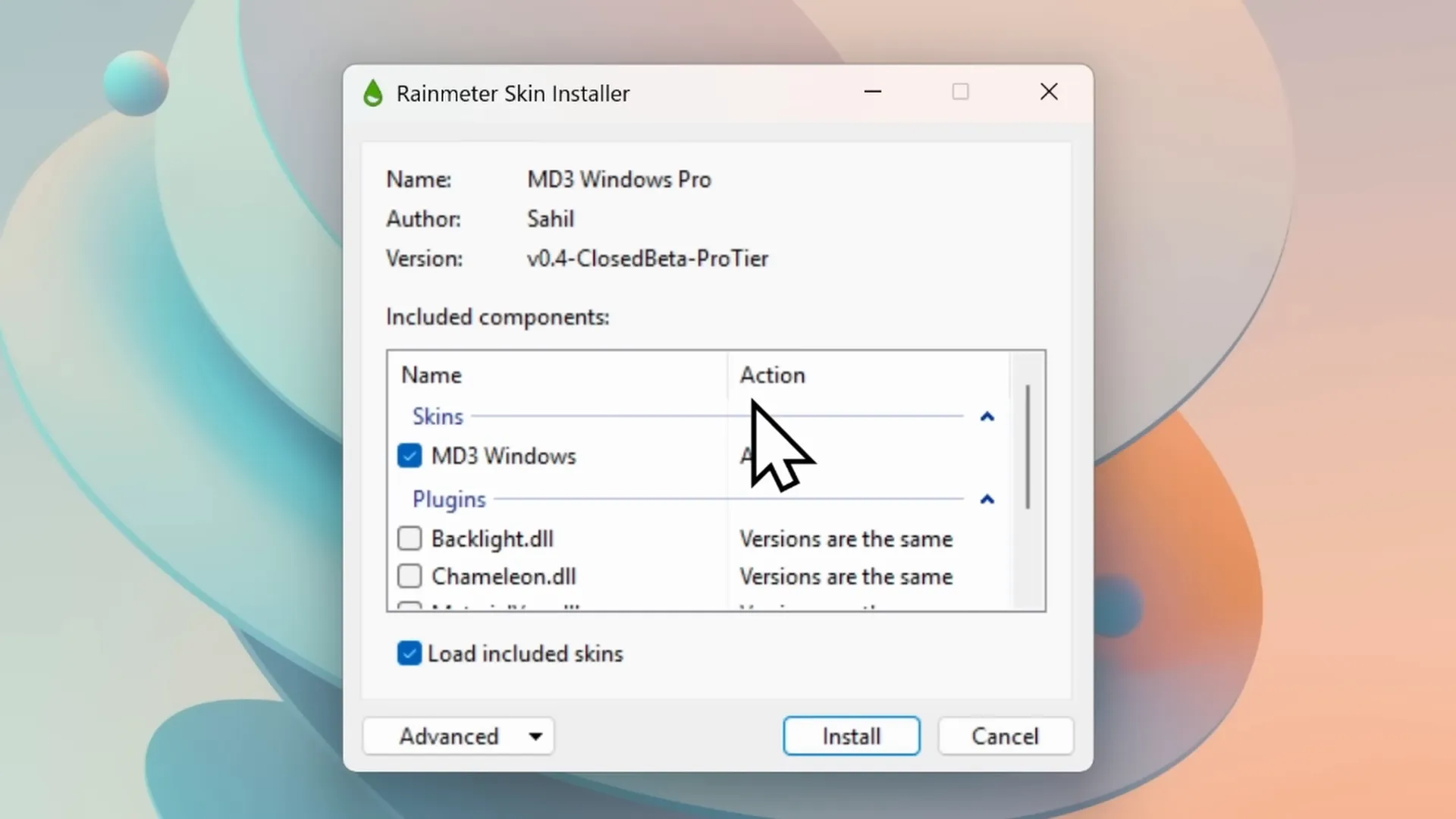This screenshot has height=819, width=1456.
Task: Select the Chameleon.dll row text
Action: click(x=504, y=576)
